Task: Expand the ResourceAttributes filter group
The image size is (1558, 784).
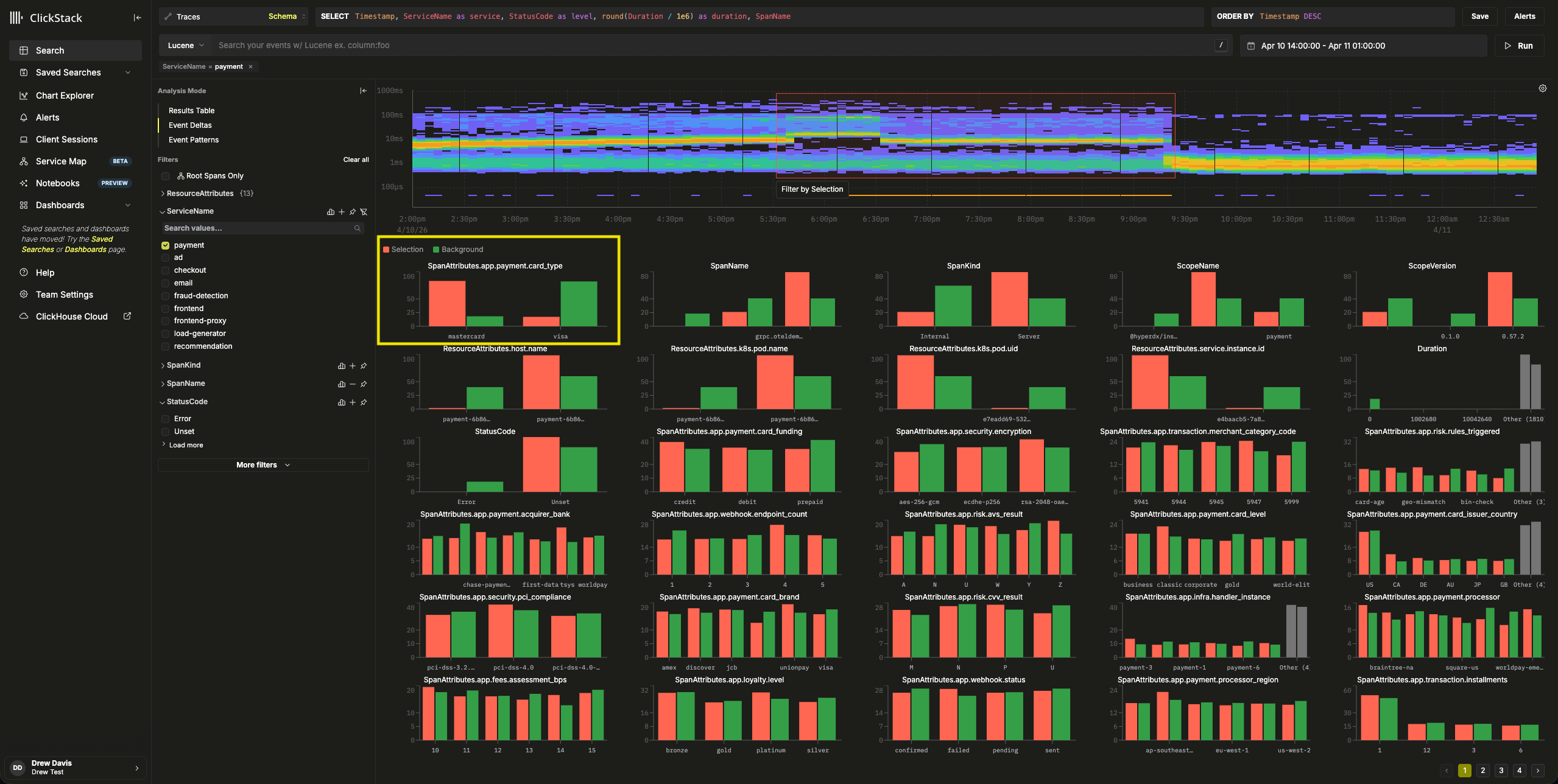Action: pyautogui.click(x=163, y=194)
